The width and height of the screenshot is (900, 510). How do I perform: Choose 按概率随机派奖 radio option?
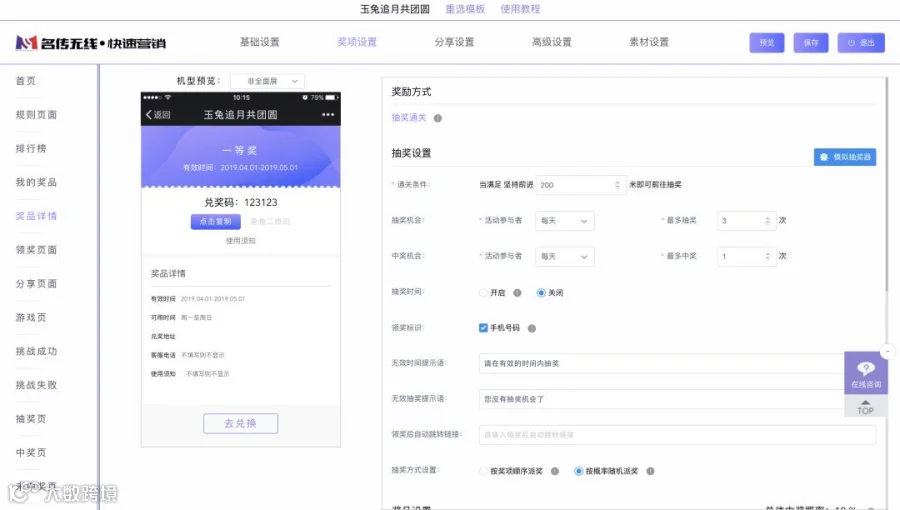click(579, 471)
